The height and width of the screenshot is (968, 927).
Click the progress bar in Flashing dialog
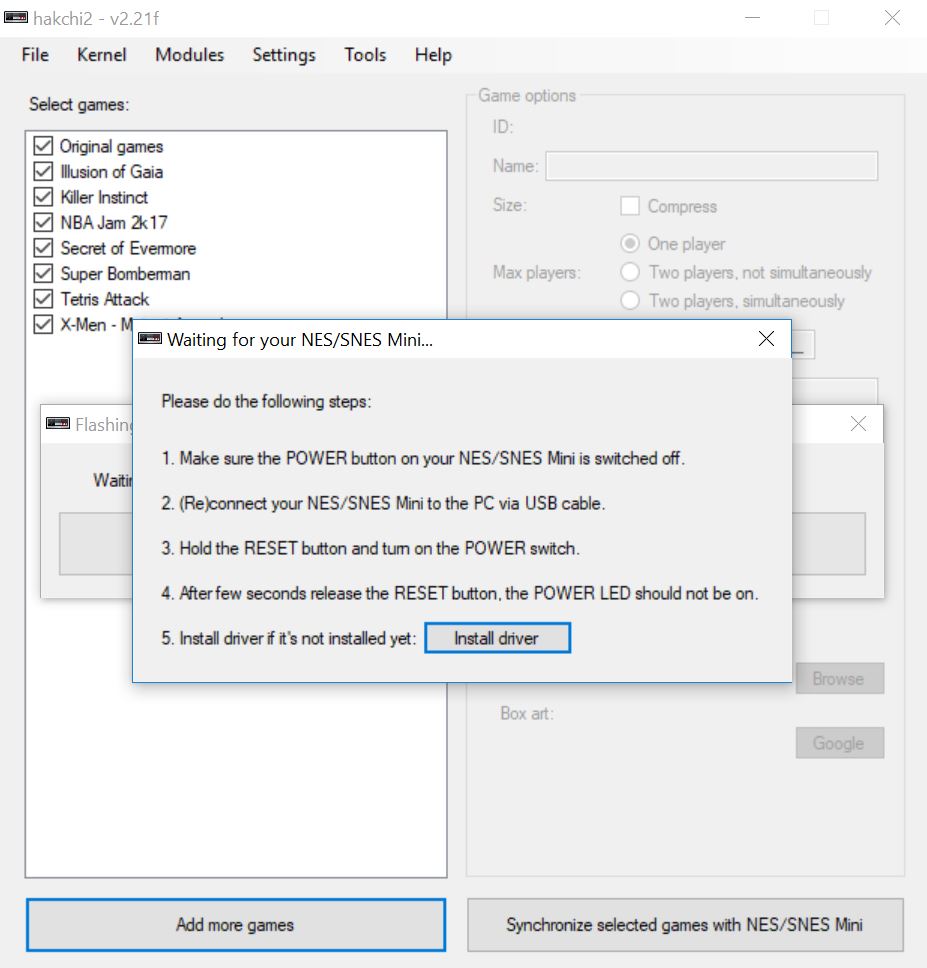click(x=462, y=543)
